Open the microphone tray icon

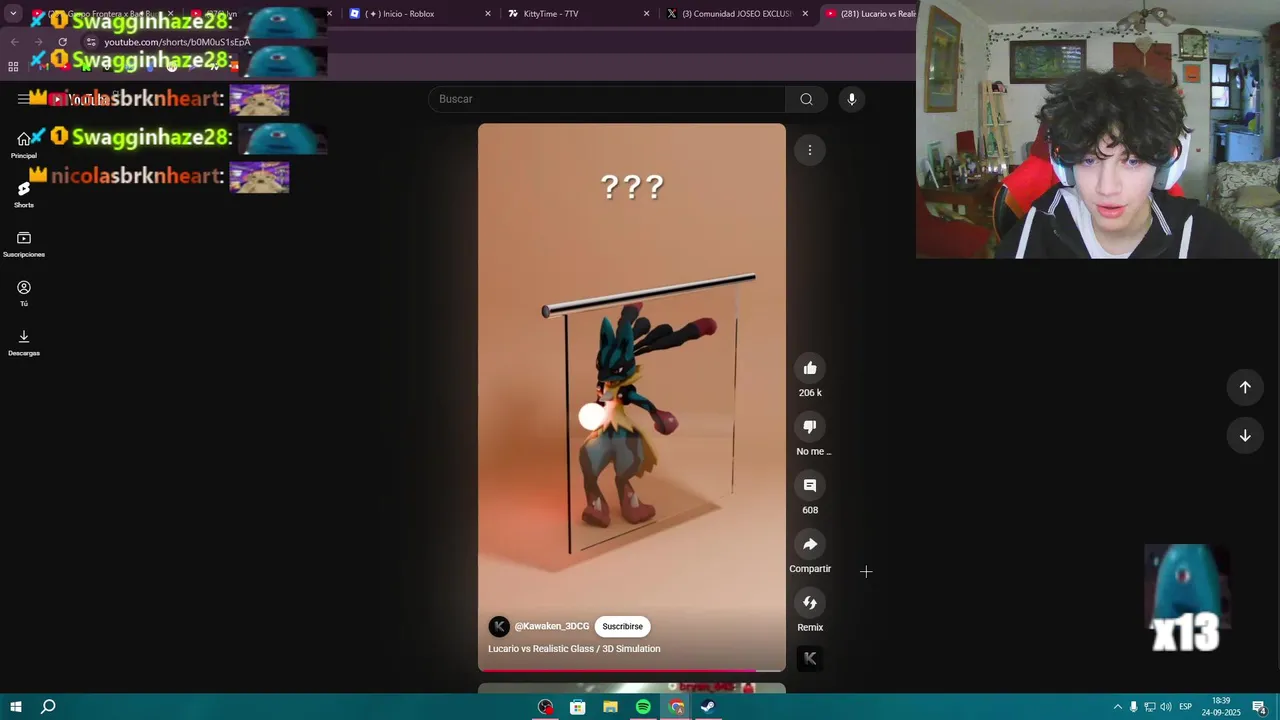pos(1133,707)
